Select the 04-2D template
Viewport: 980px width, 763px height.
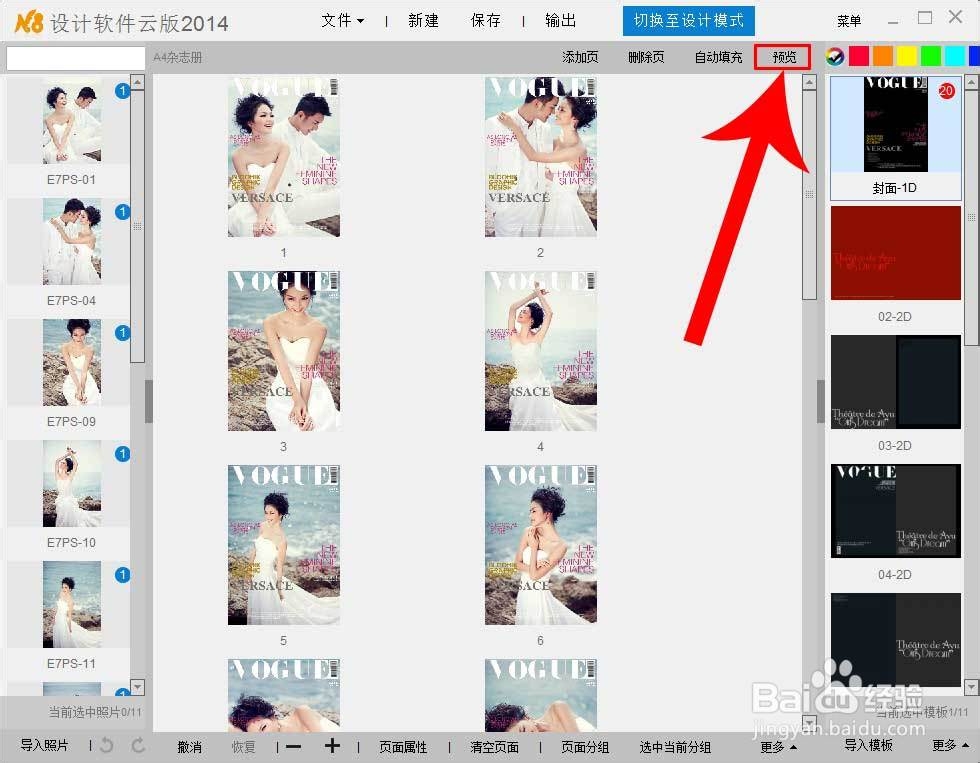click(x=896, y=511)
